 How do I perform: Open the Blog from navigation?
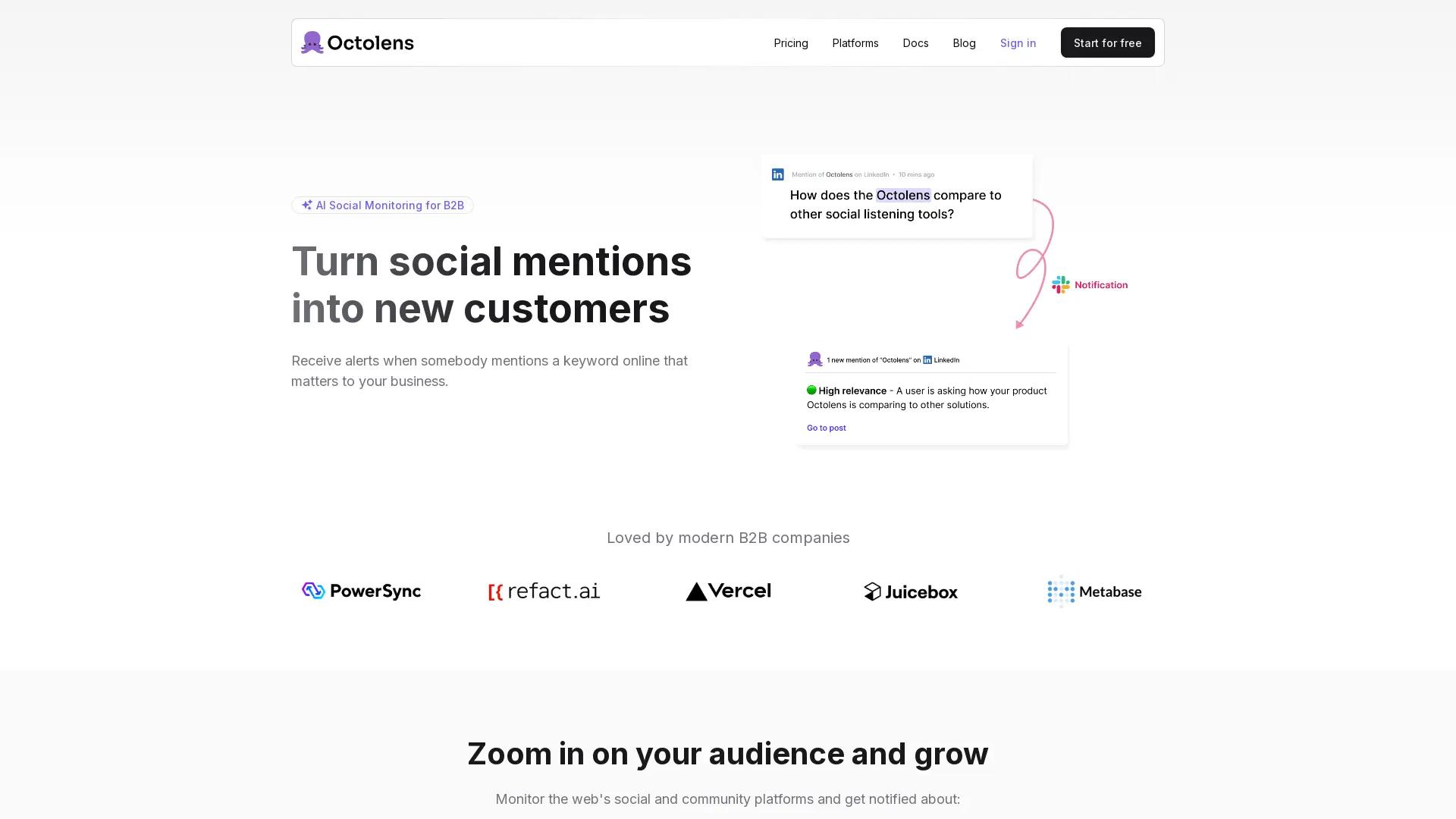tap(964, 43)
